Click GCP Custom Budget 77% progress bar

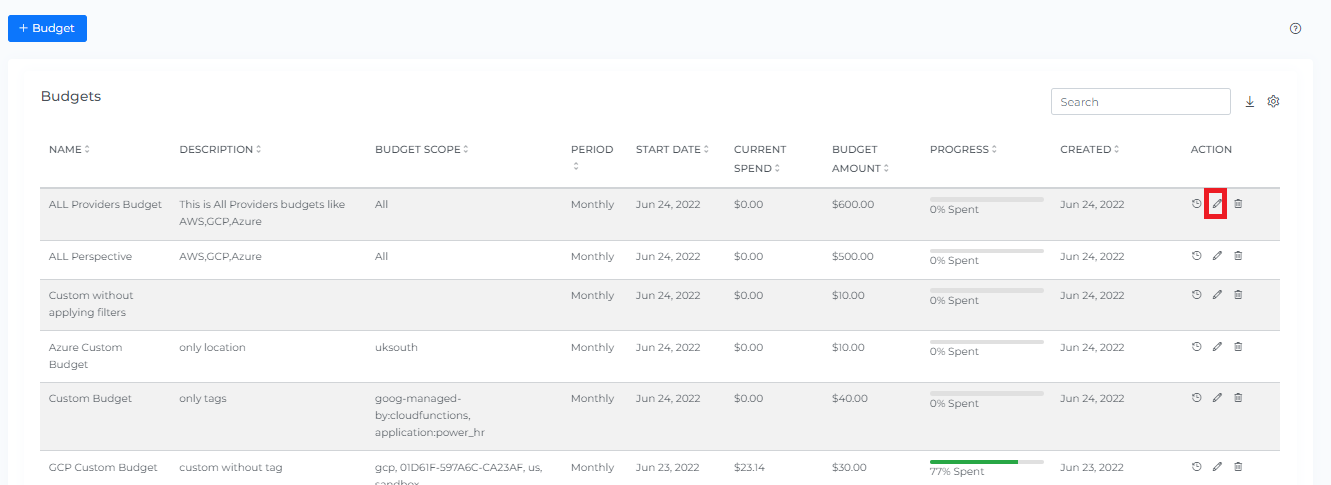[986, 462]
